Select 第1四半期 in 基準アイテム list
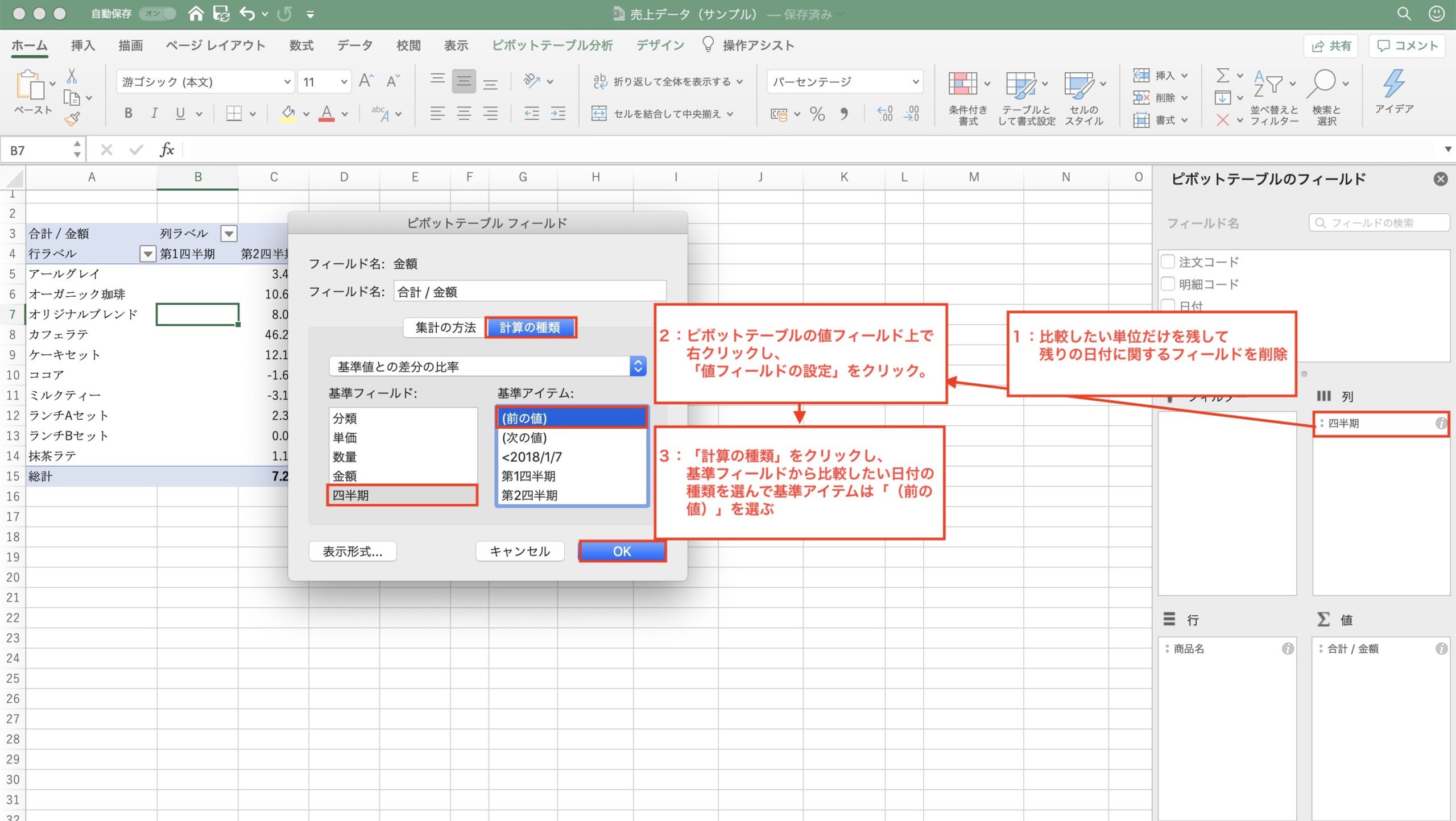 click(x=572, y=476)
